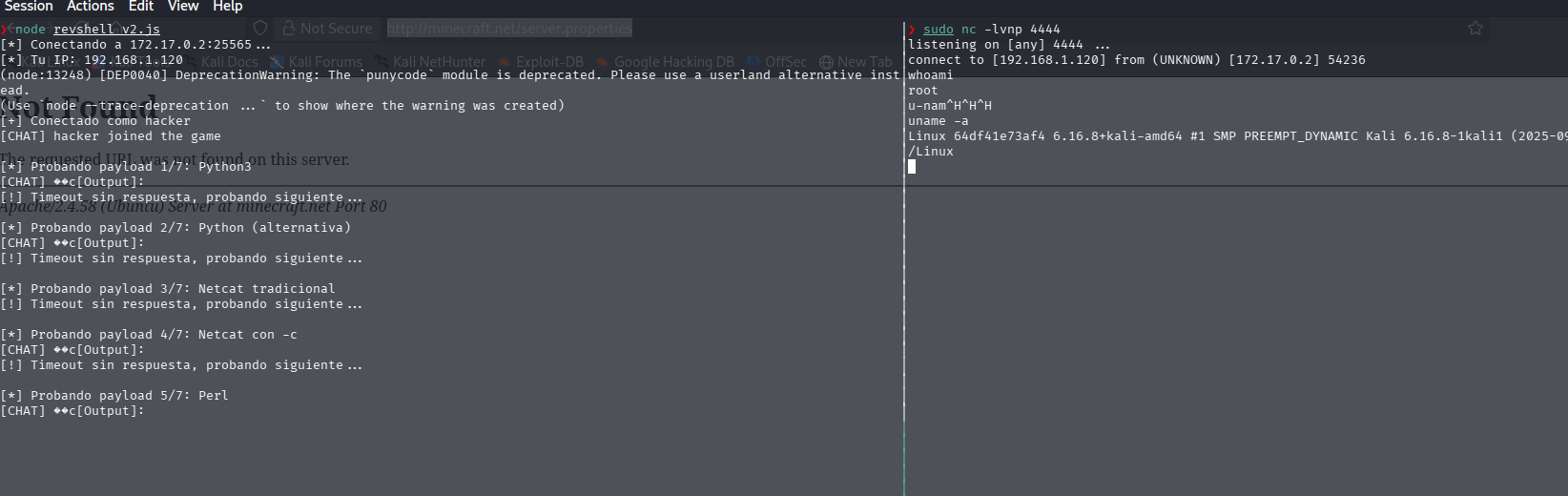Click the 'root' output line

click(x=922, y=91)
